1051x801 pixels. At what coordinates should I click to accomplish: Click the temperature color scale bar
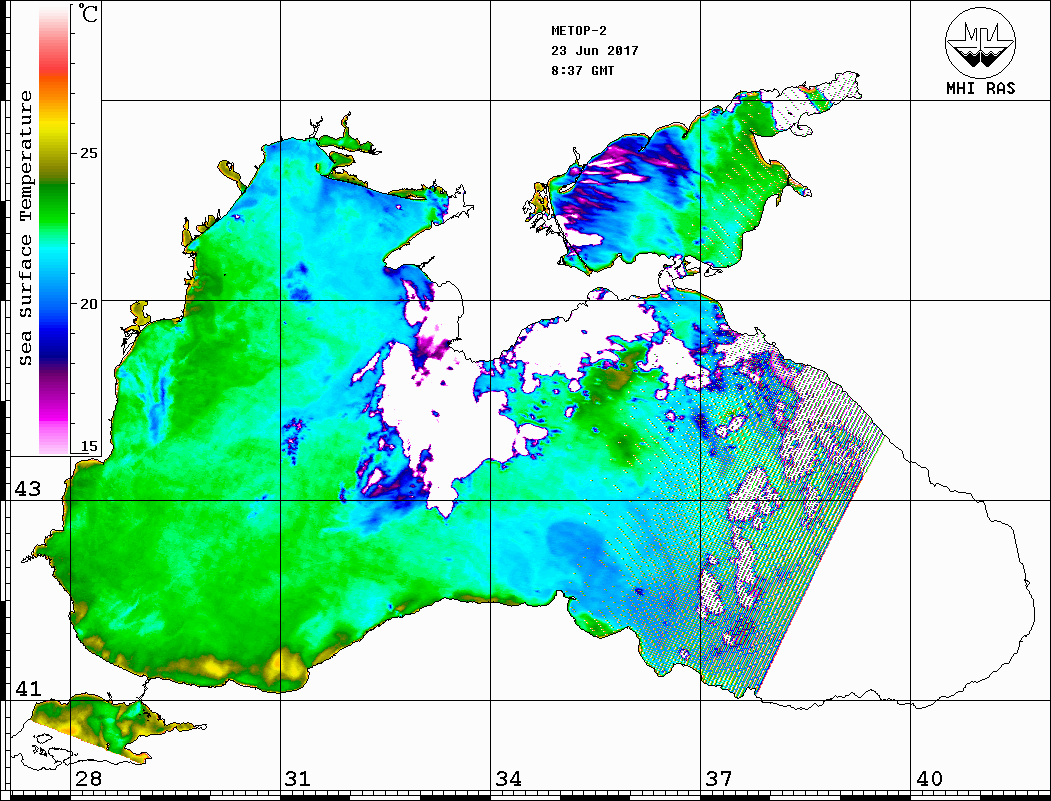click(54, 230)
